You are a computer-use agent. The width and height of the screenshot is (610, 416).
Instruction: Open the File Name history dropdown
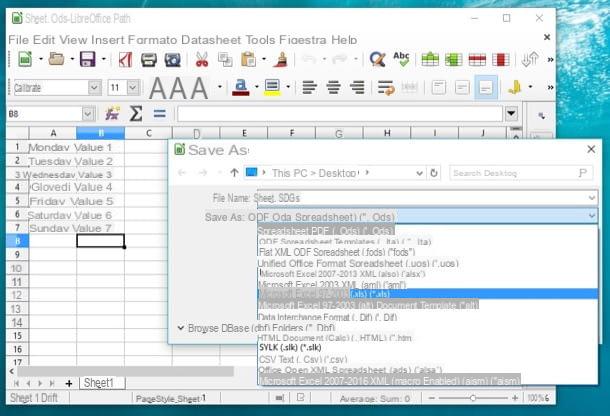[592, 198]
